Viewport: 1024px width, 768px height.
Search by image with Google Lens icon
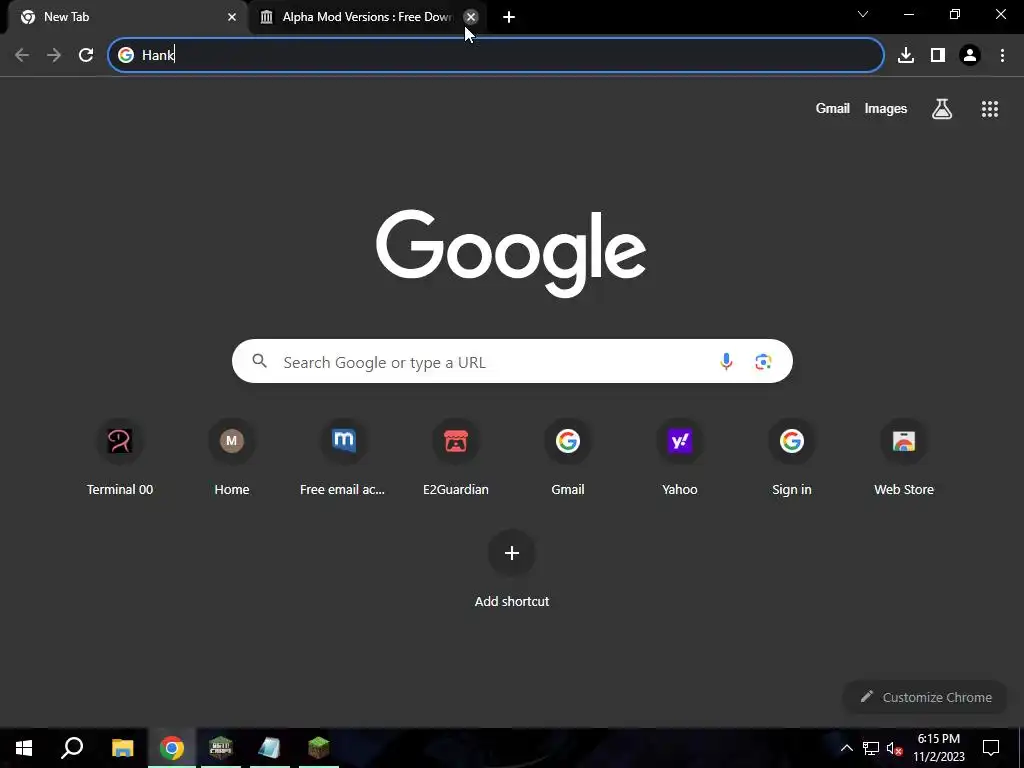tap(763, 361)
